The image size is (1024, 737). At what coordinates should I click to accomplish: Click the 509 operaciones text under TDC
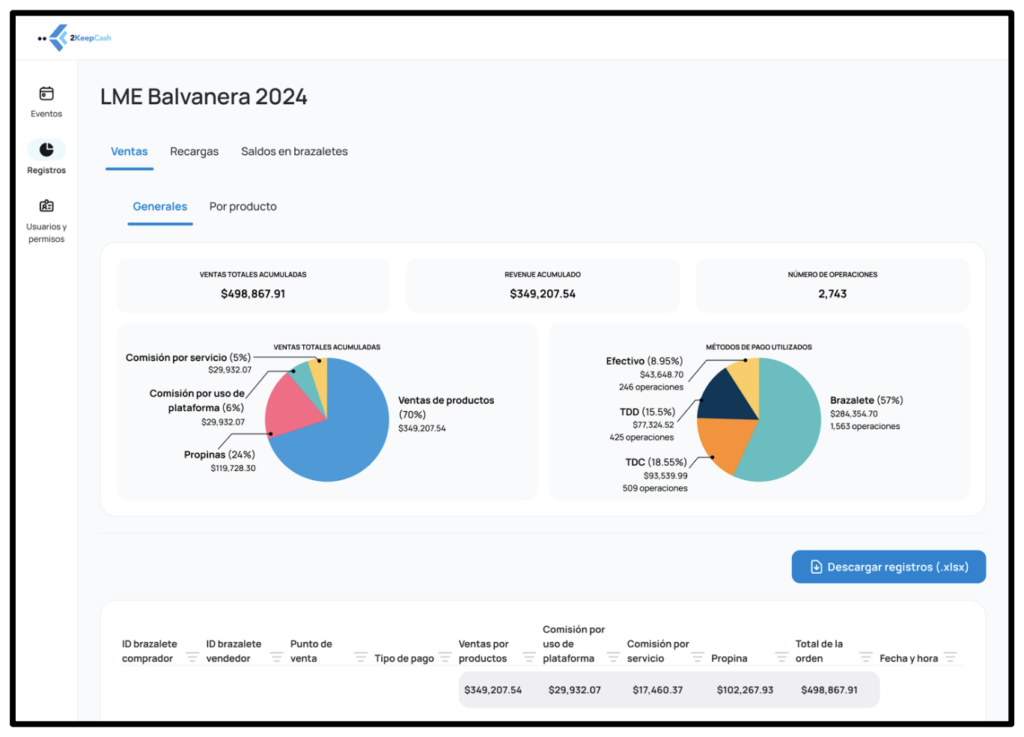[655, 488]
